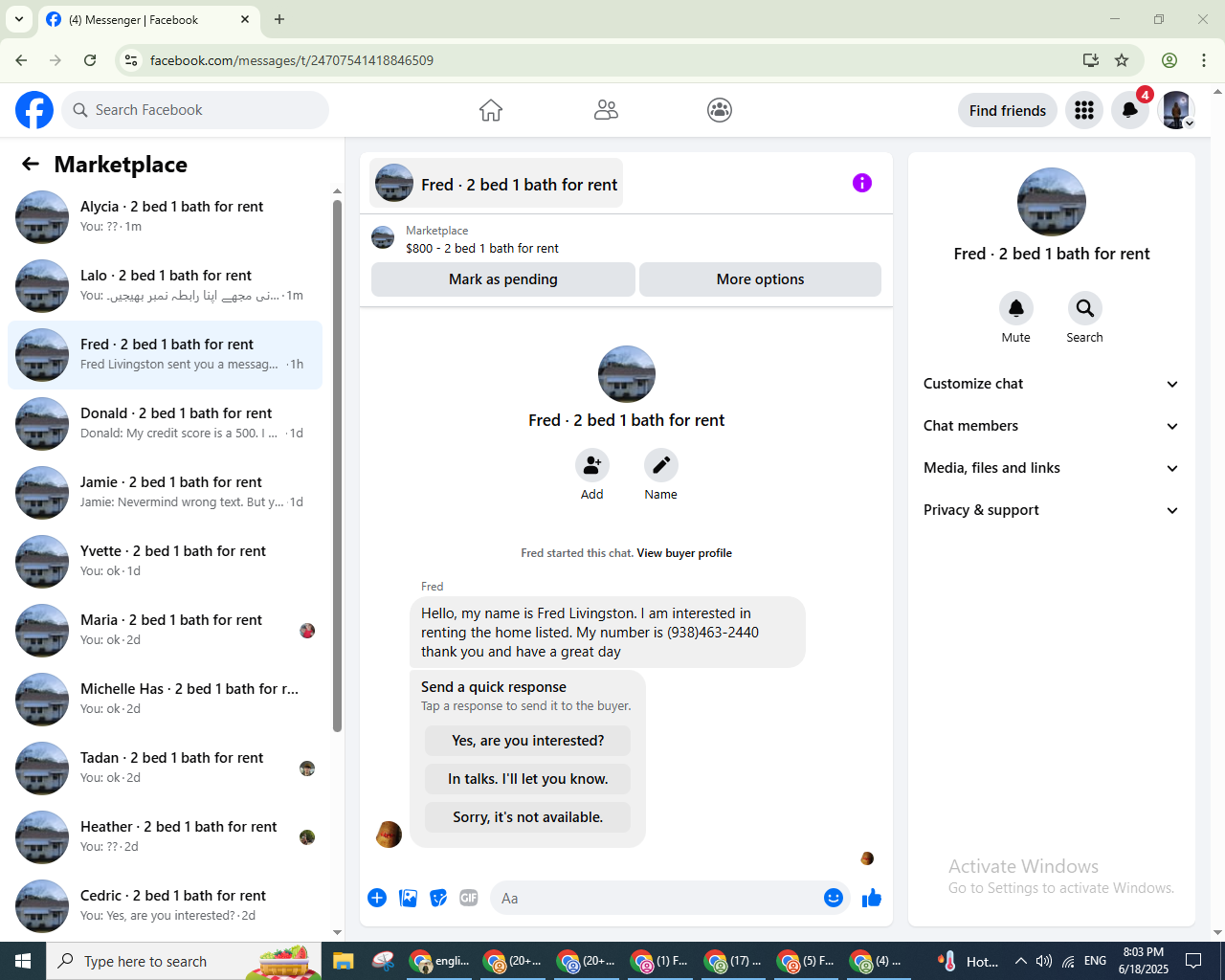This screenshot has width=1225, height=980.
Task: Choose a GIF in composer
Action: coord(469,898)
